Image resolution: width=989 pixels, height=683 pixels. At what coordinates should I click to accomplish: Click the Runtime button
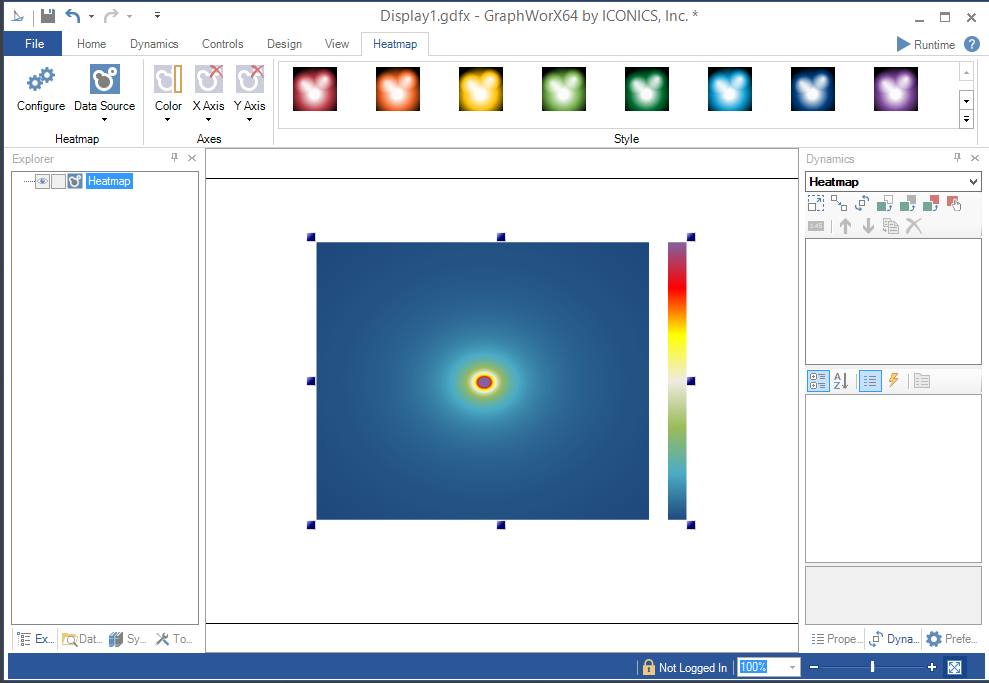[x=925, y=44]
